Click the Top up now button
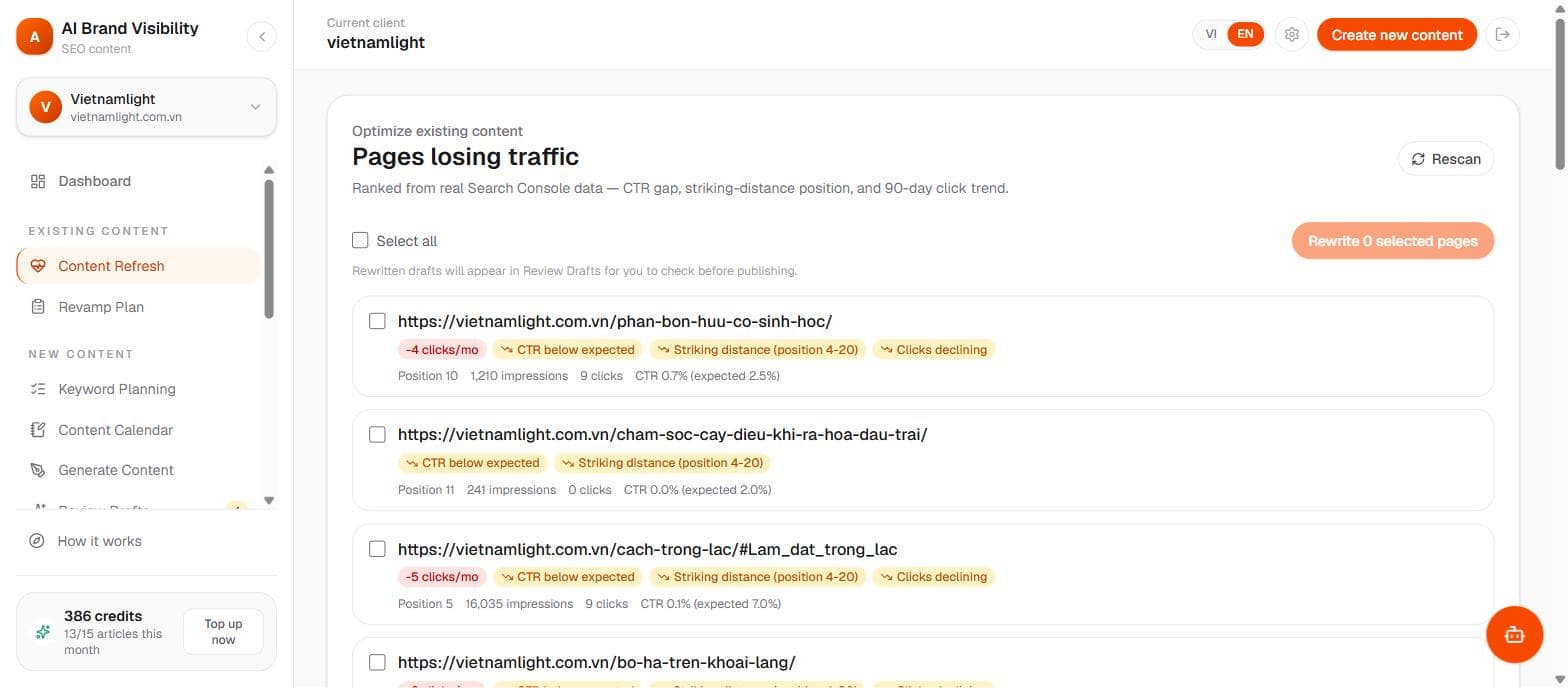This screenshot has height=688, width=1568. point(223,632)
